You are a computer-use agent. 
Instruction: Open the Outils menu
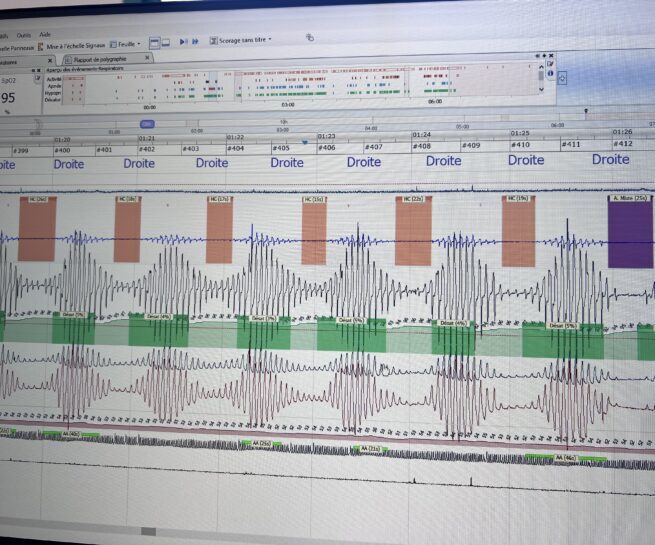pos(24,34)
